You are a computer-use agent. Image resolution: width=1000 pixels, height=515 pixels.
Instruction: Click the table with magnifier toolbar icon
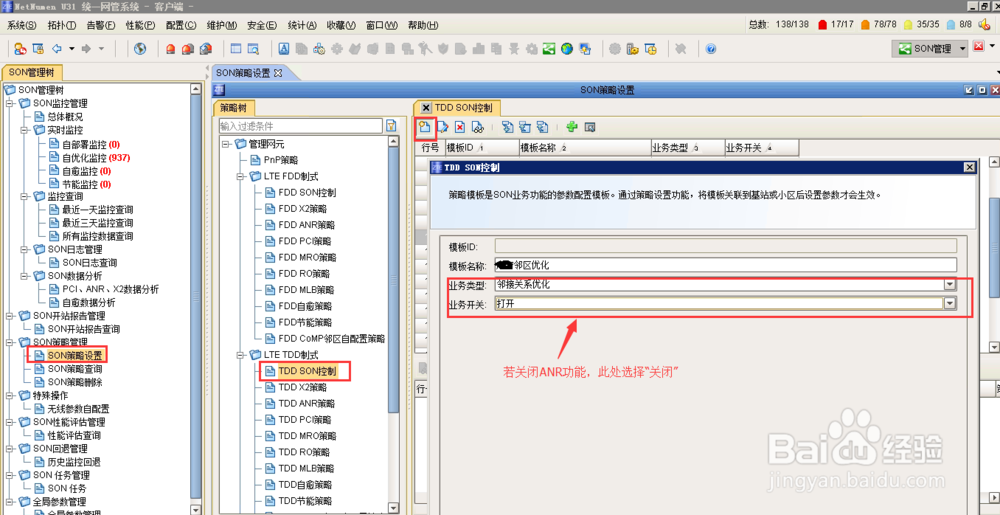(253, 48)
